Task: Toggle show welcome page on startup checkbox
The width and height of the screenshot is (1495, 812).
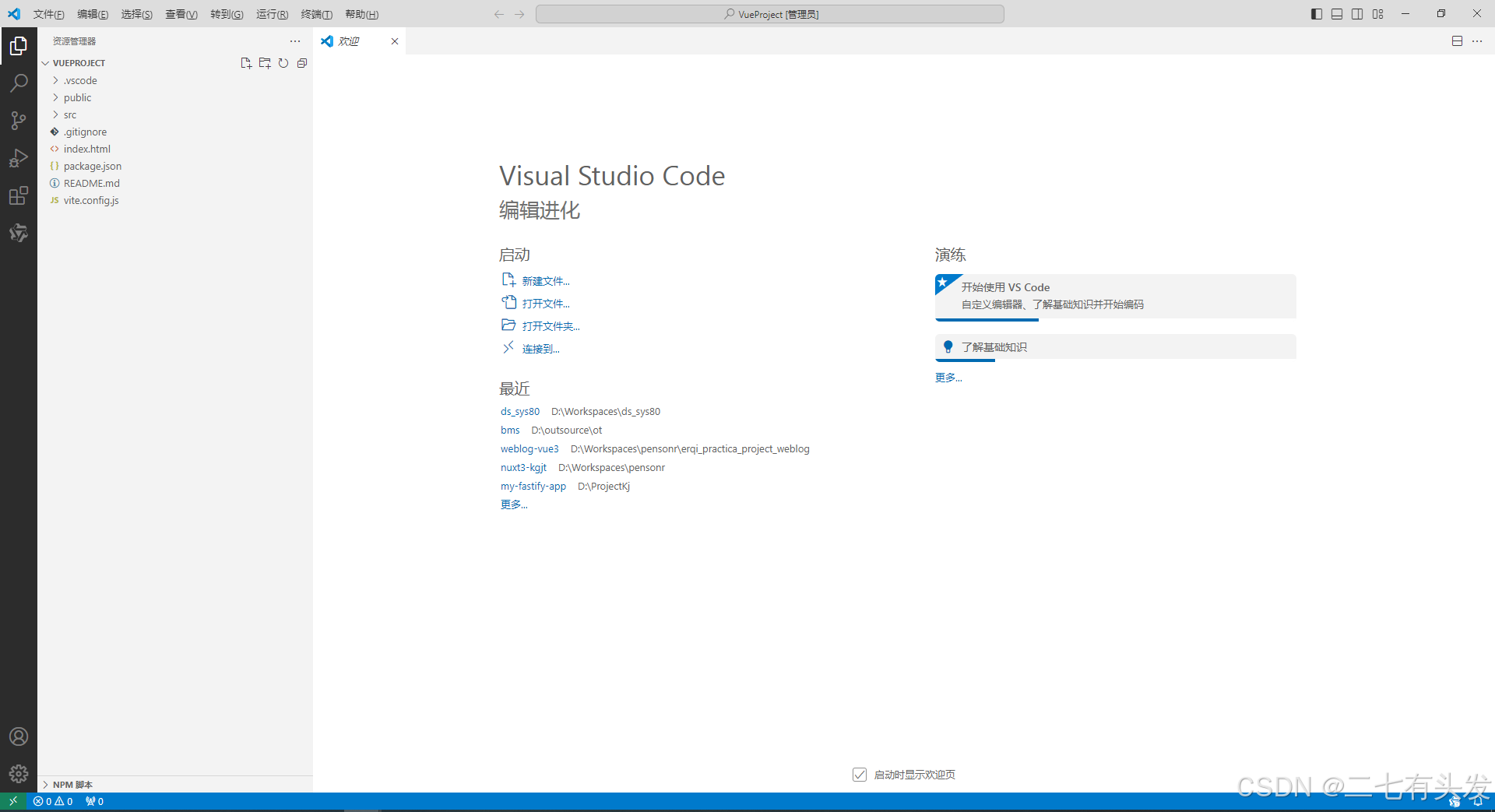Action: [x=860, y=775]
